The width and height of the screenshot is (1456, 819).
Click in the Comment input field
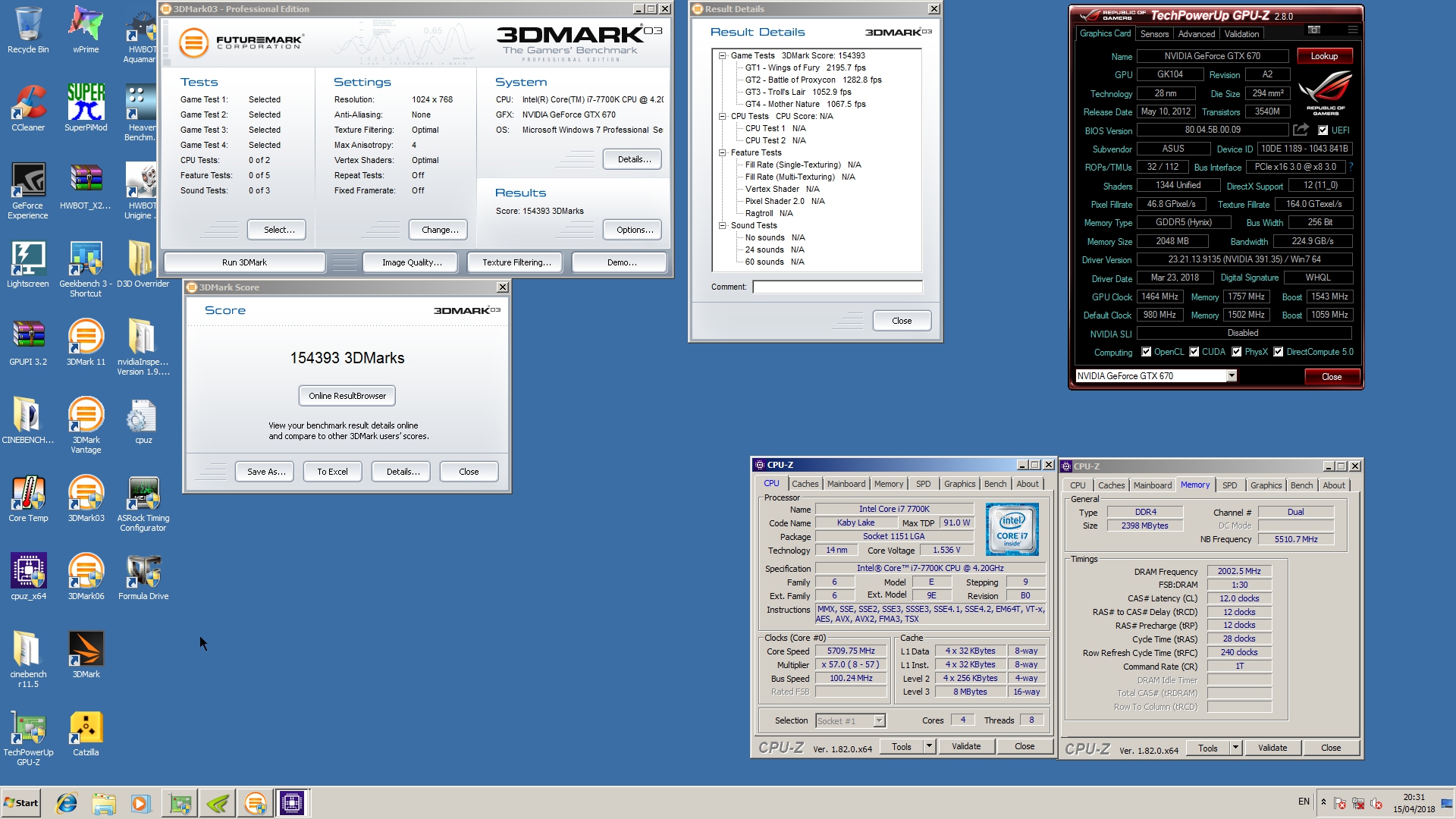point(837,287)
